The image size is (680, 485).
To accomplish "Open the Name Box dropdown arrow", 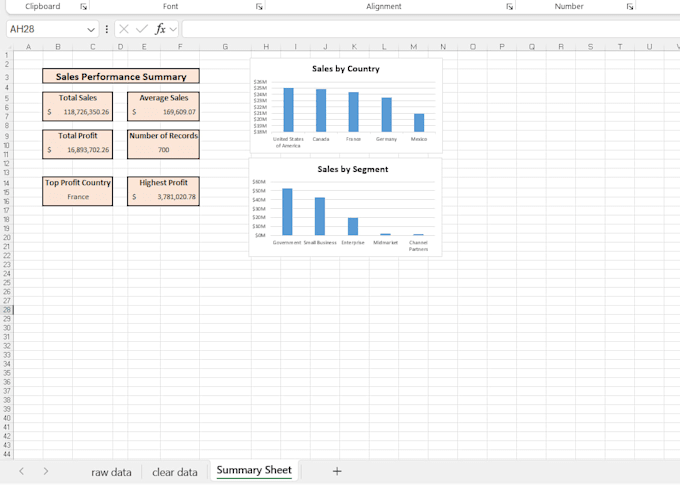I will coord(91,29).
